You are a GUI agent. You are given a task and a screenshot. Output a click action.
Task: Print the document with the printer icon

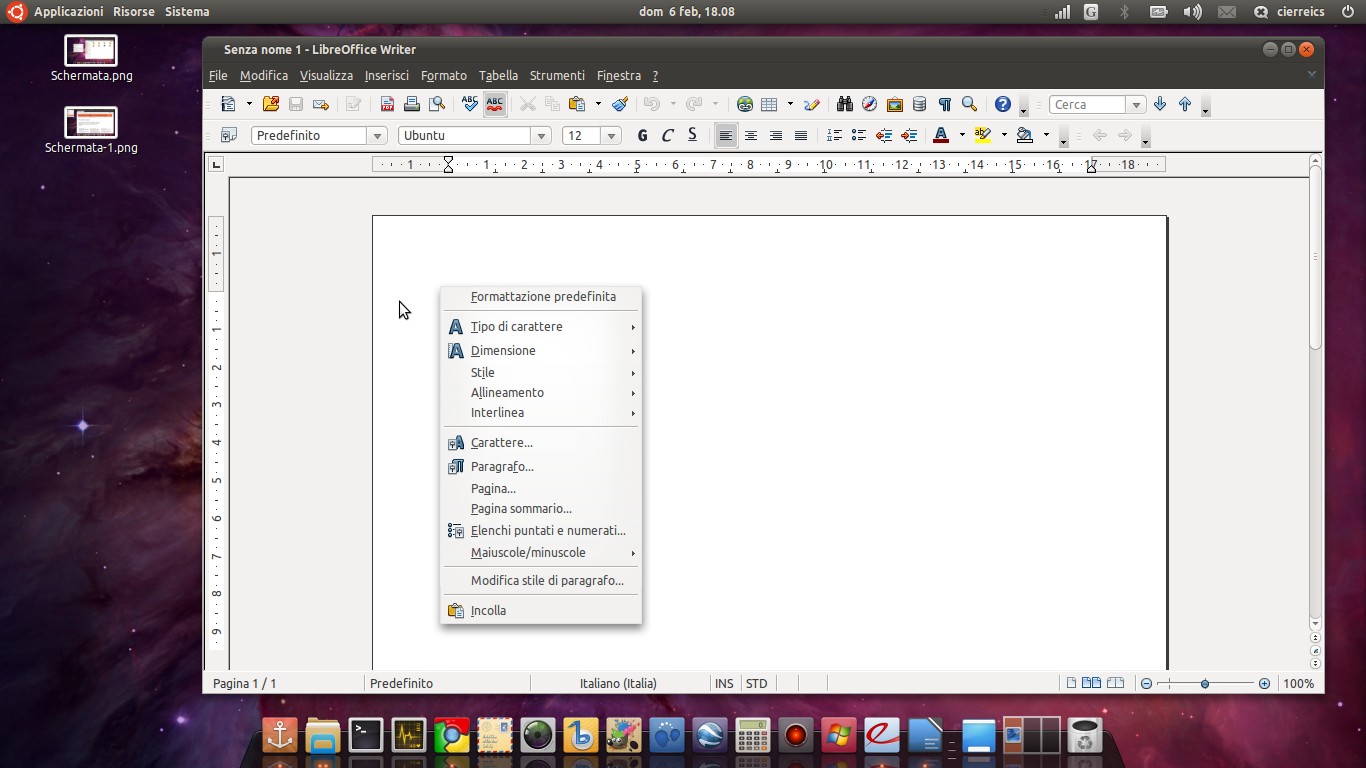click(x=412, y=104)
